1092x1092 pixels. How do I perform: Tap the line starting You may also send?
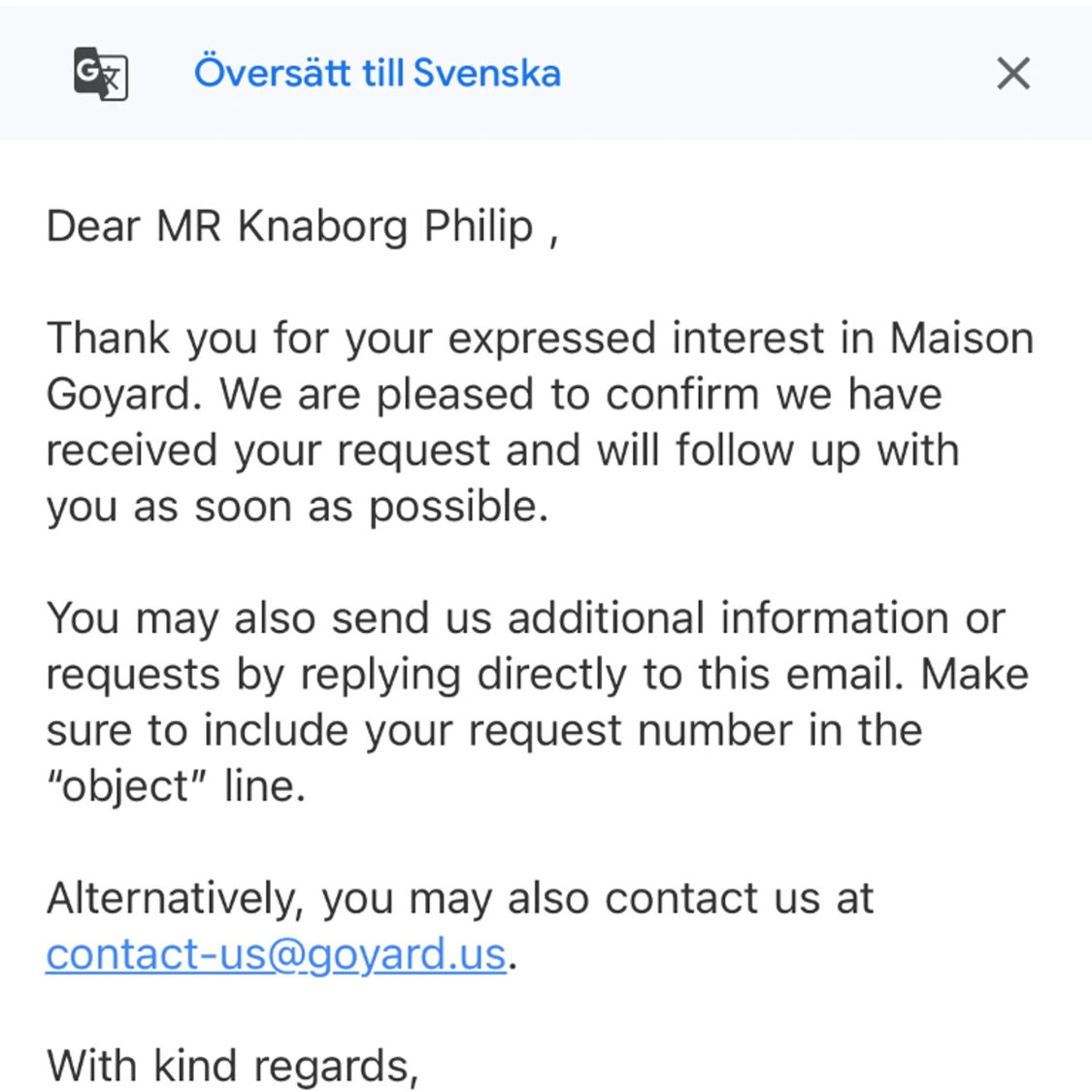(526, 618)
